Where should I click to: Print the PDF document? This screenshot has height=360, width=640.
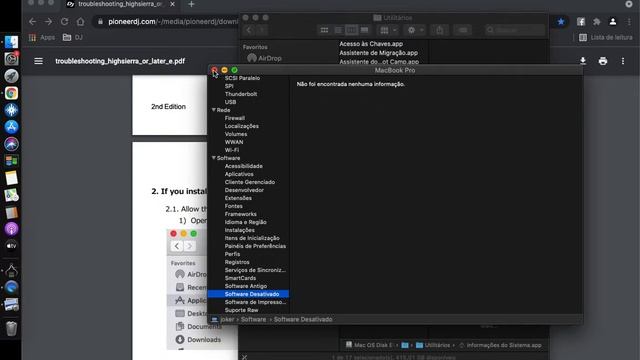[603, 61]
